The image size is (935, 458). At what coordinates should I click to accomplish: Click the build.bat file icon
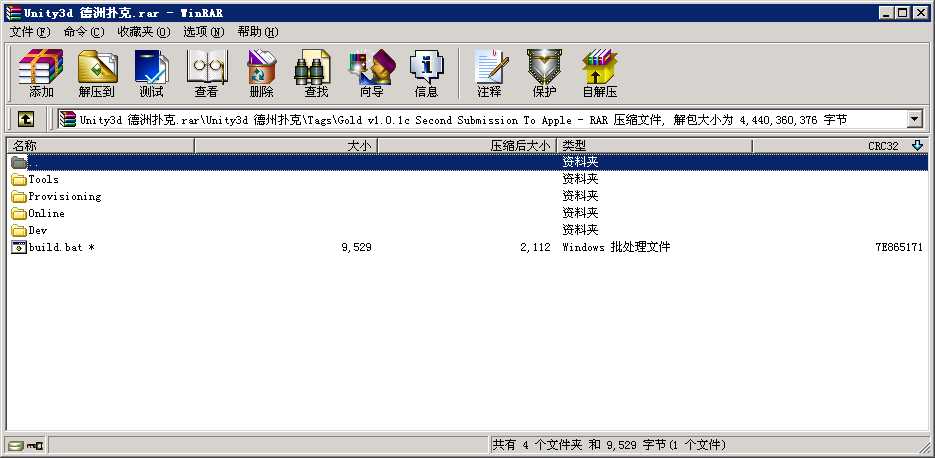pos(19,247)
